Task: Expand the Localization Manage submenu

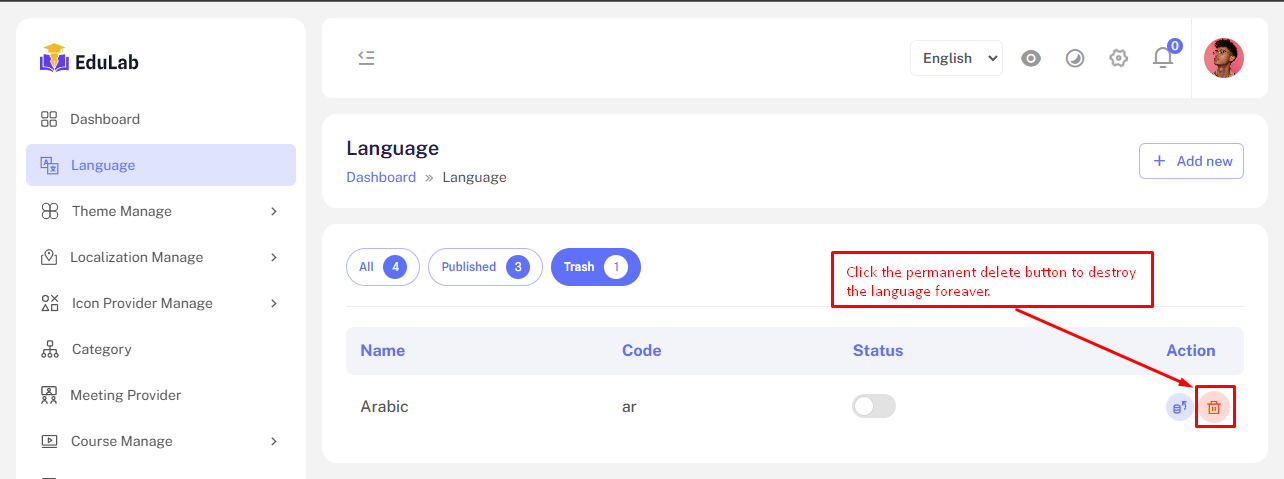Action: pos(160,257)
